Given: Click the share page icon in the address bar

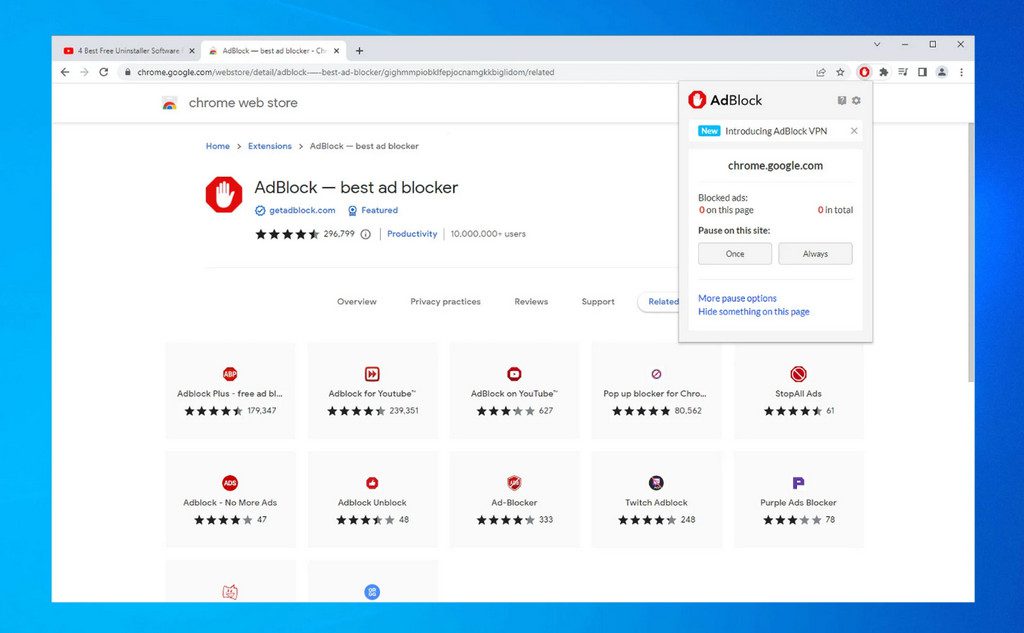Looking at the screenshot, I should pos(821,72).
